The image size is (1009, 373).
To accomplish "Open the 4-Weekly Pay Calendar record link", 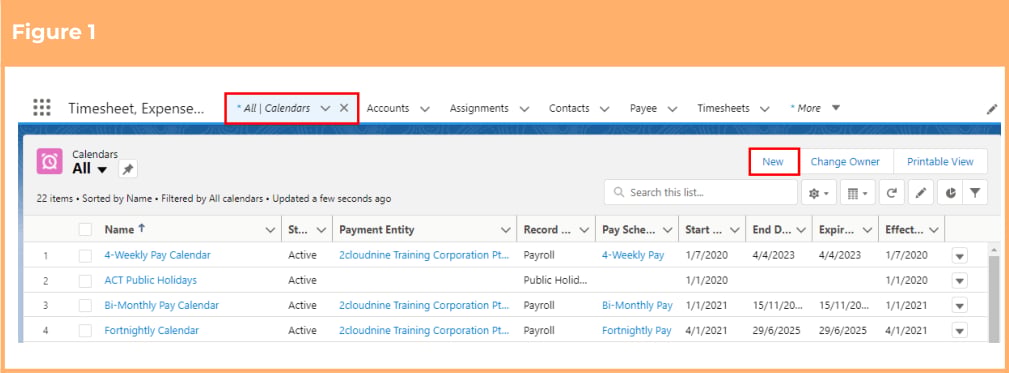I will click(157, 255).
